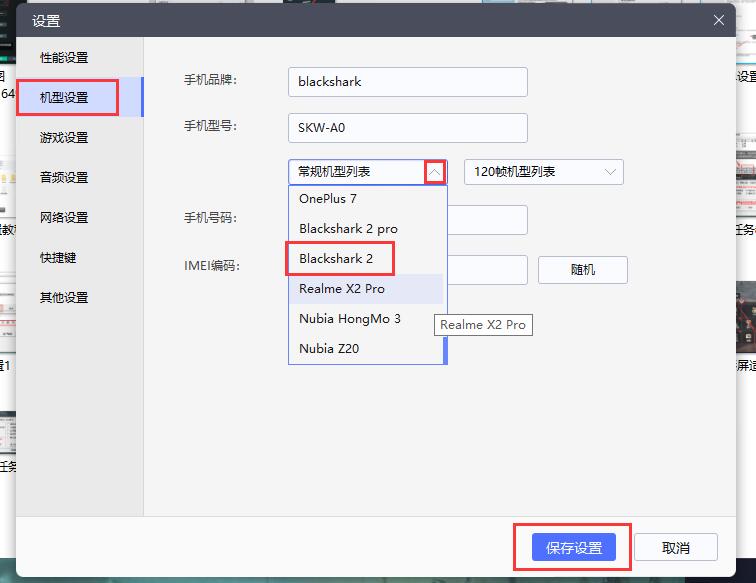
Task: Click 保存设置 button
Action: tap(574, 547)
